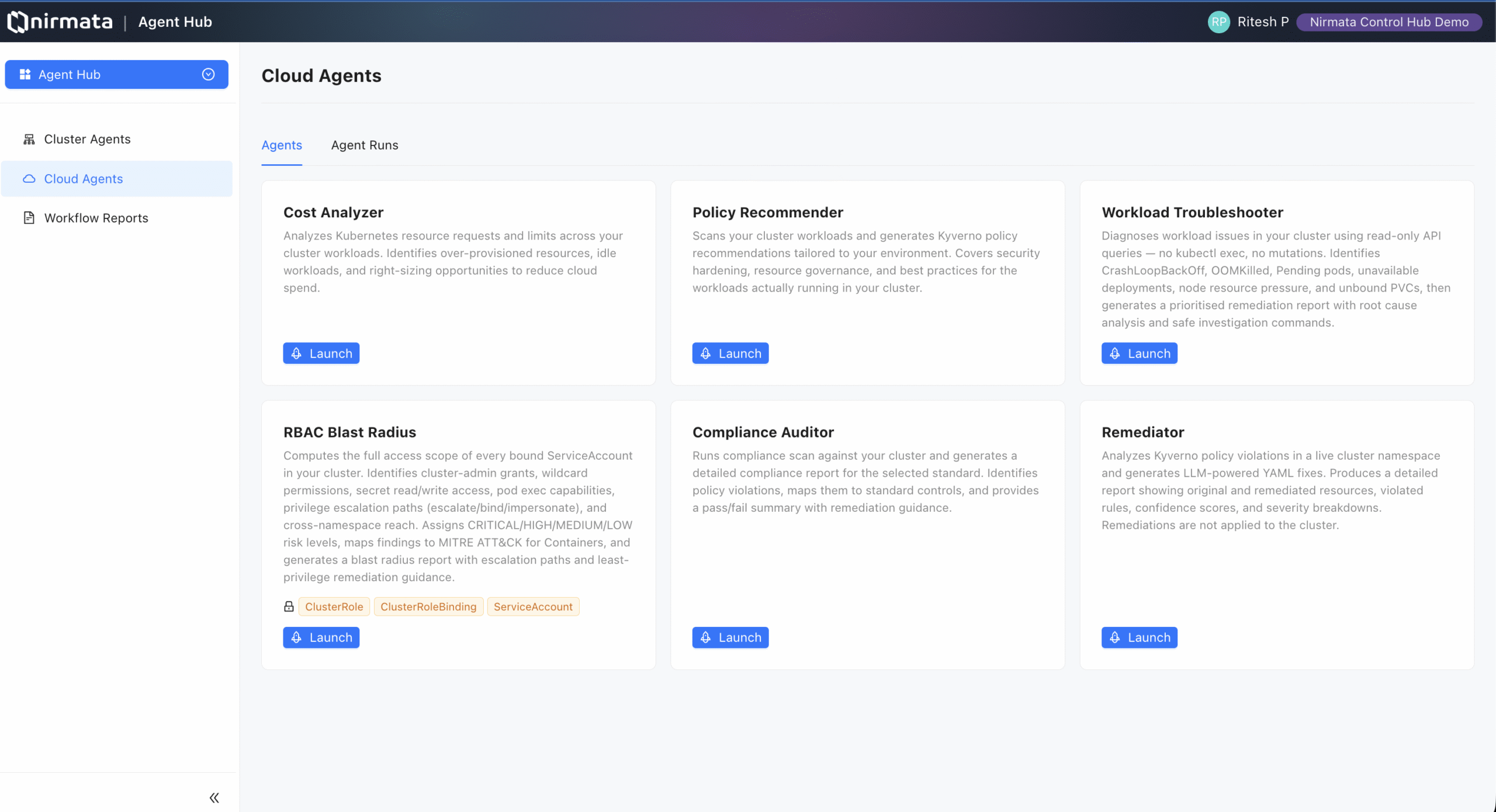Collapse the sidebar with double chevron
Image resolution: width=1496 pixels, height=812 pixels.
[x=214, y=797]
